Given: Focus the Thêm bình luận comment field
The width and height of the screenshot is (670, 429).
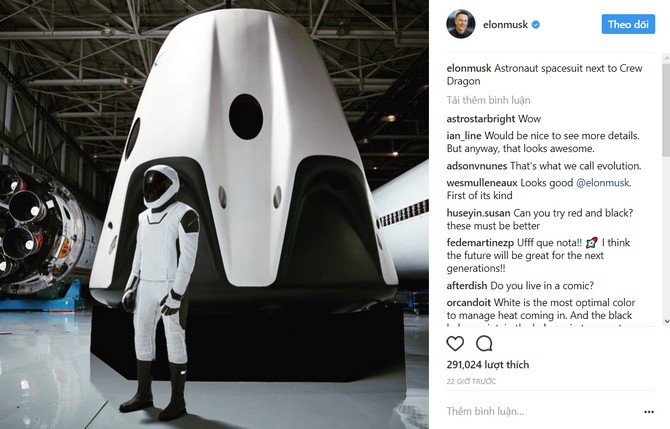Looking at the screenshot, I should click(543, 411).
